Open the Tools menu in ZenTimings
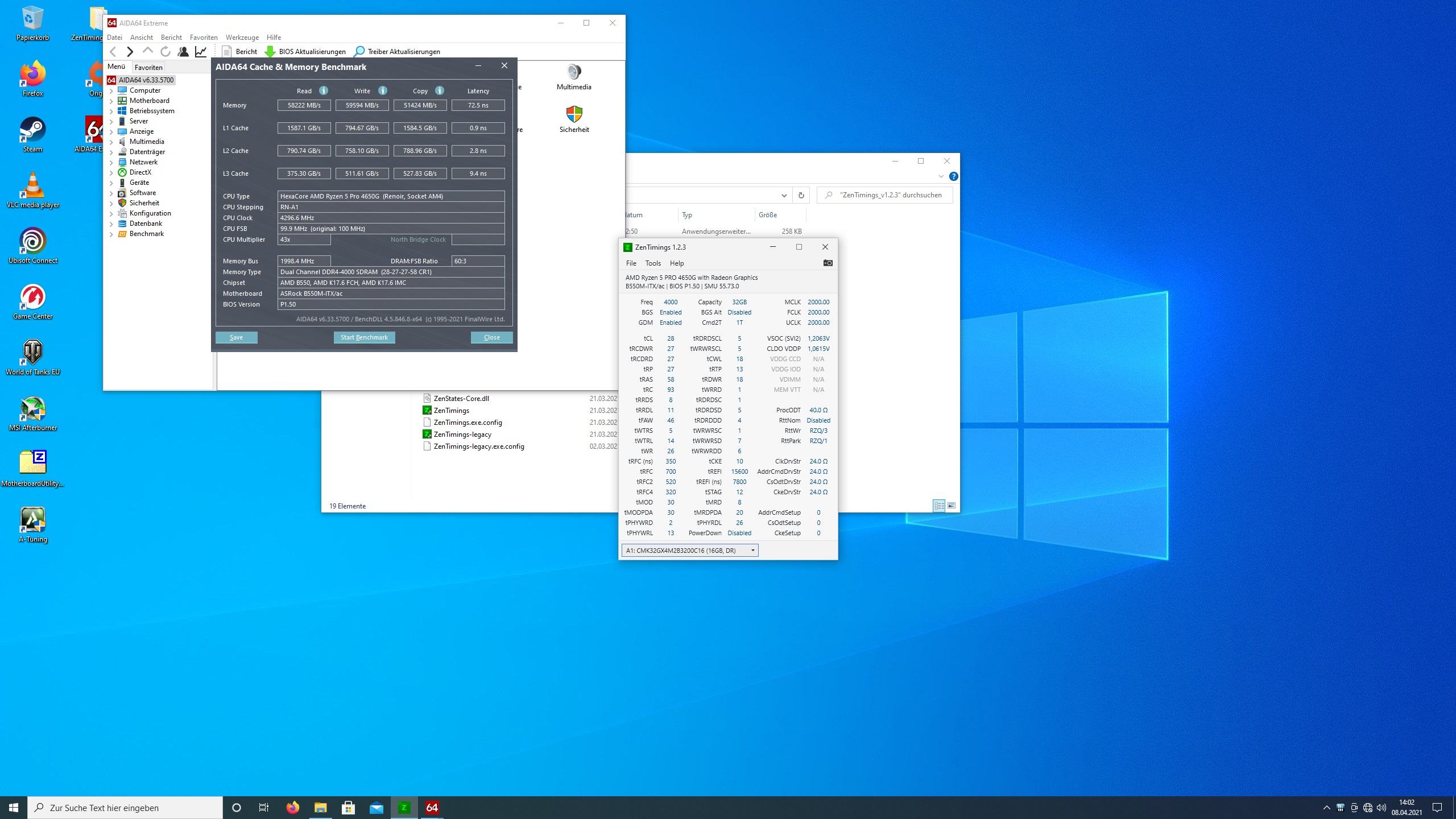The height and width of the screenshot is (819, 1456). coord(653,263)
